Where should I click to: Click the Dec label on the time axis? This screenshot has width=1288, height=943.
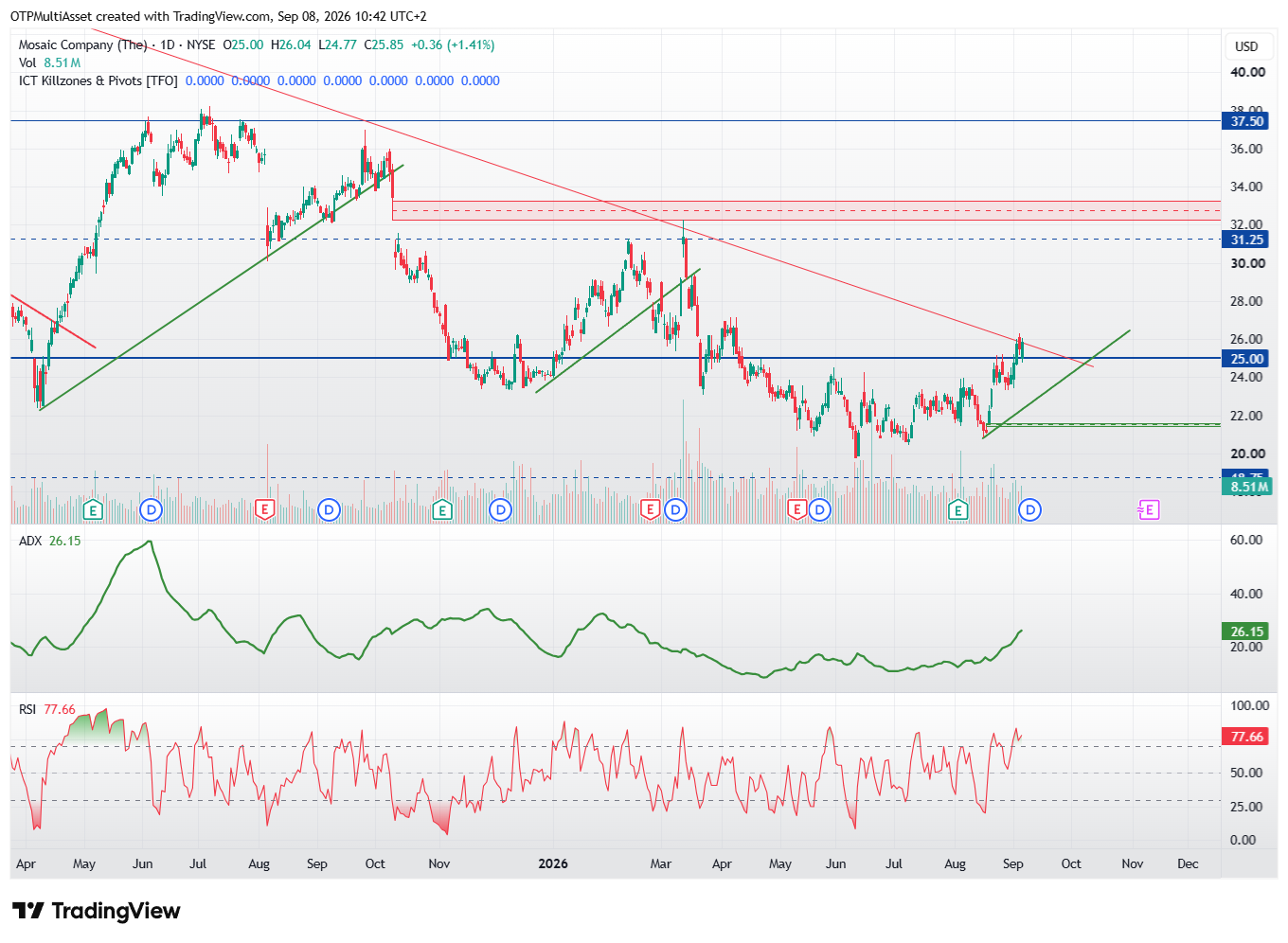pyautogui.click(x=1188, y=863)
